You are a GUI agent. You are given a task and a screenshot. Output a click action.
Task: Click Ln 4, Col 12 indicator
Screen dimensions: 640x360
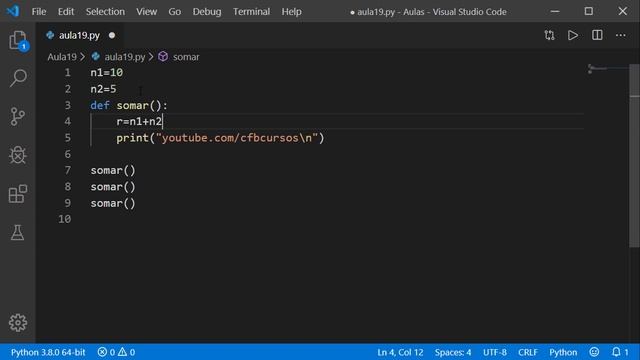[x=400, y=352]
